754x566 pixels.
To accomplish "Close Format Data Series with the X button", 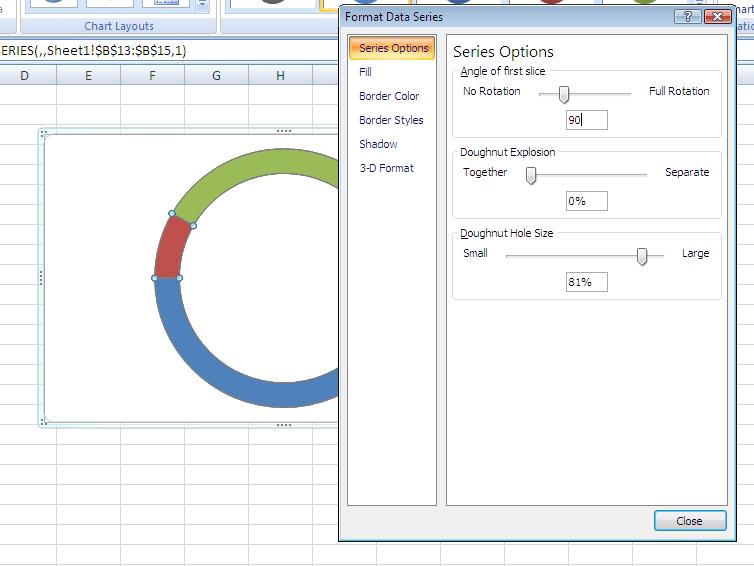I will point(717,17).
